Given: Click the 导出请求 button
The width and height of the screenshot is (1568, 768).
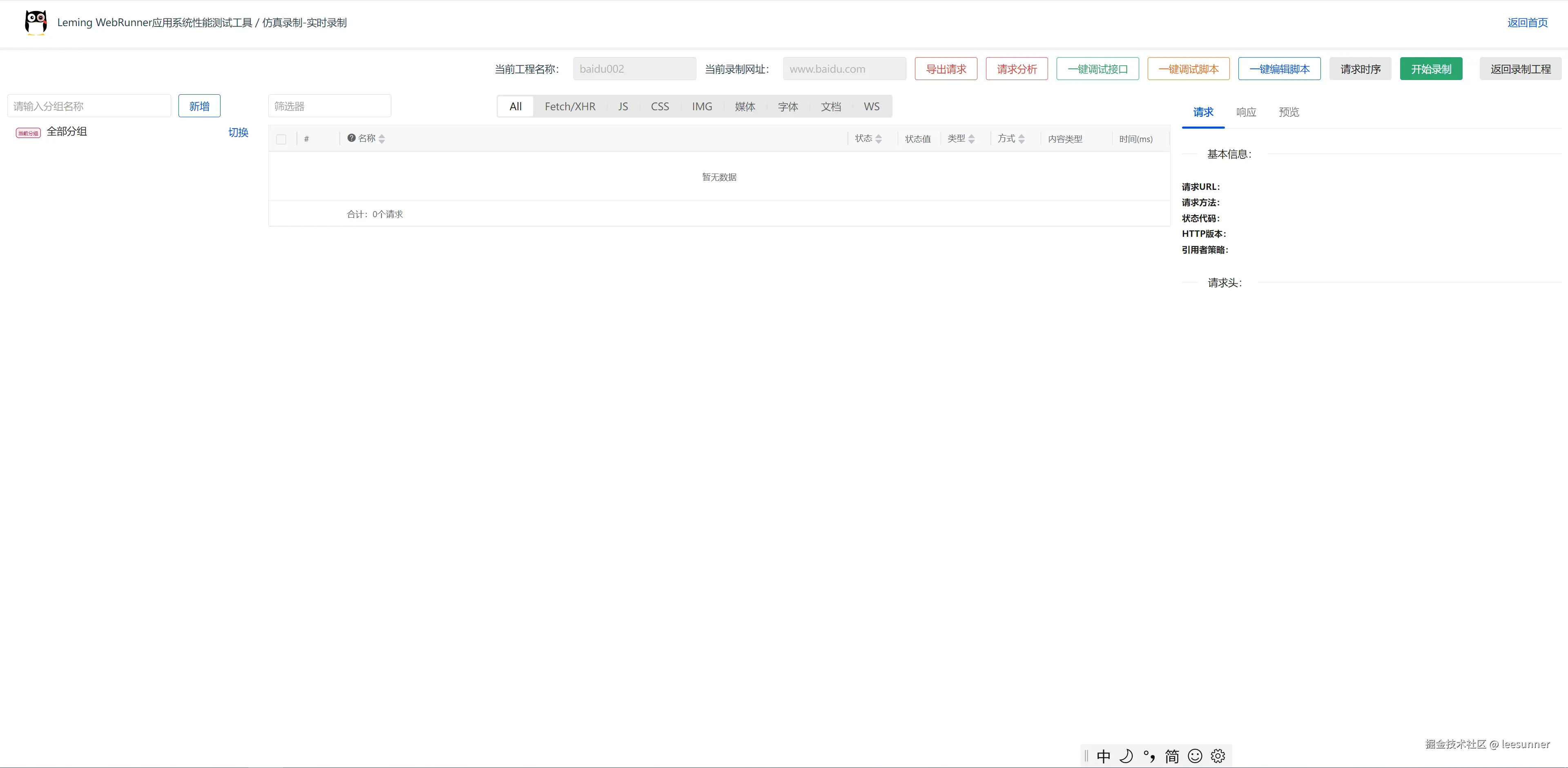Looking at the screenshot, I should (x=945, y=69).
